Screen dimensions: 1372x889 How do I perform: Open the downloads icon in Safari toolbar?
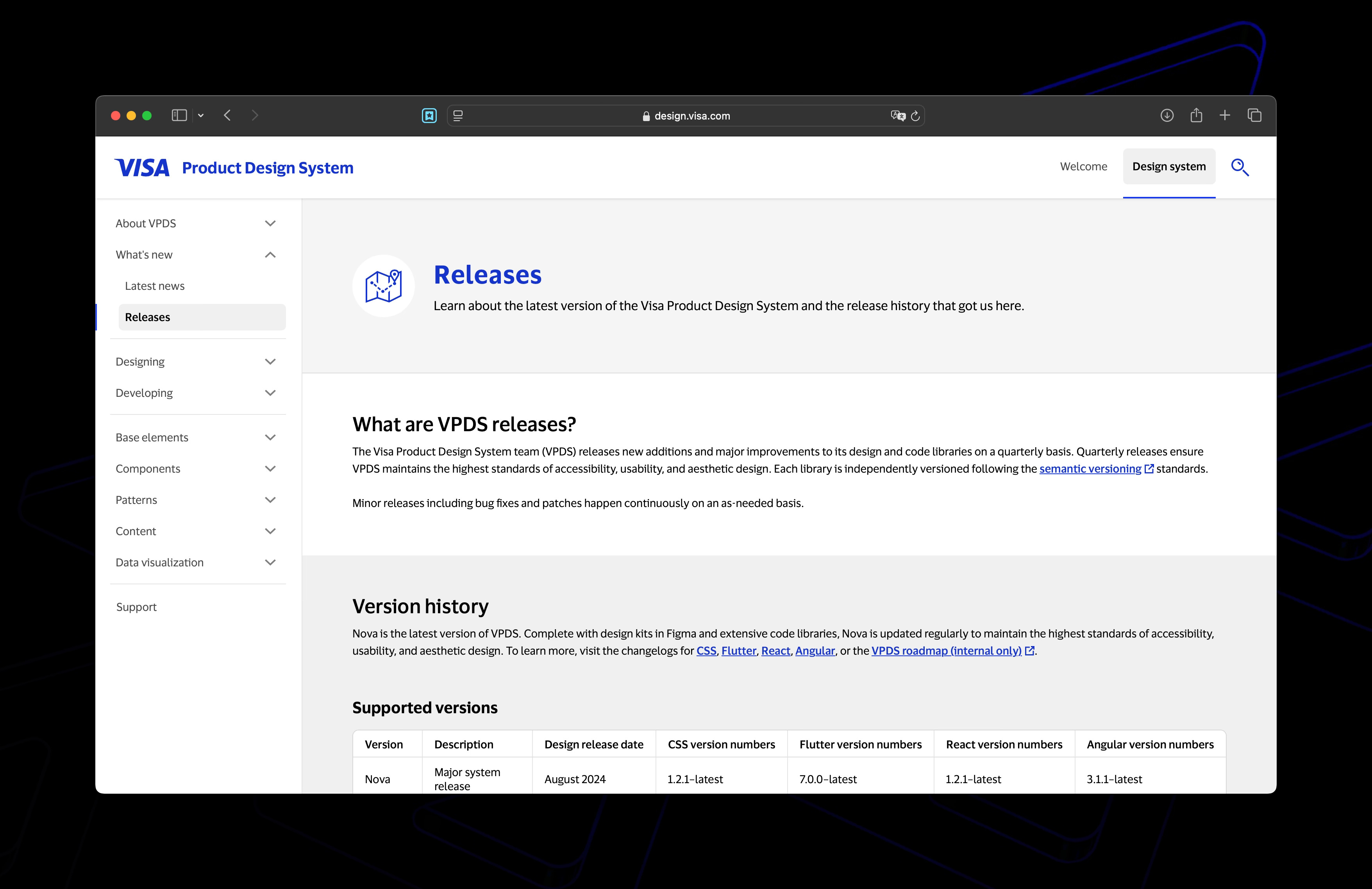[1167, 115]
